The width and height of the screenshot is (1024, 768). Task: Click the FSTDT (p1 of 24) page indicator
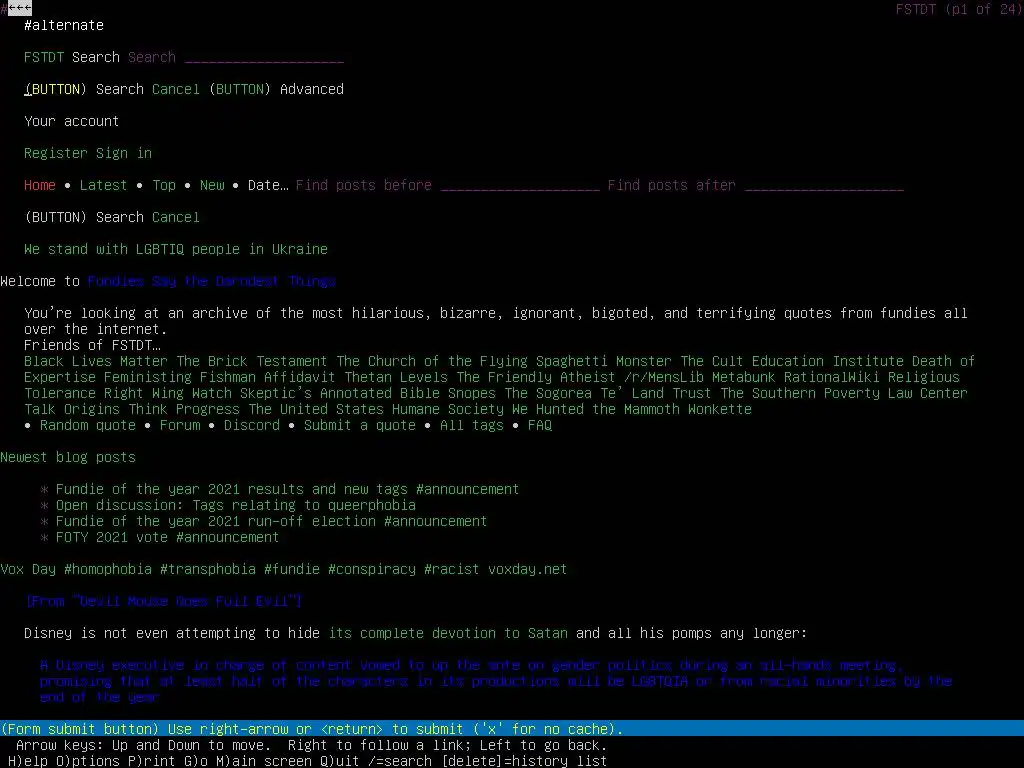(x=959, y=9)
